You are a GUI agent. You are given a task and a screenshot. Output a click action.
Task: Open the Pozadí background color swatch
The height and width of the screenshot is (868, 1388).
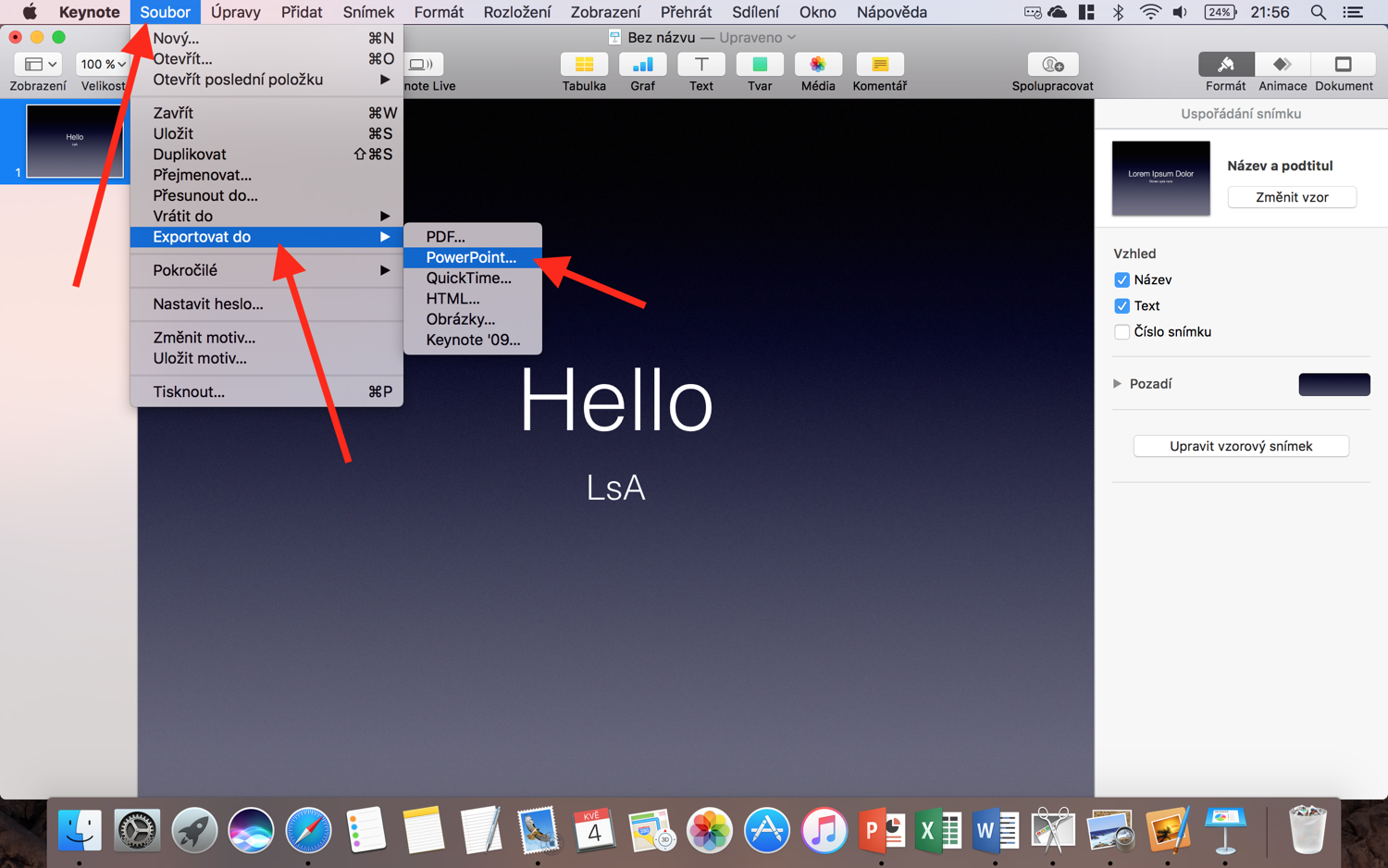pos(1333,384)
